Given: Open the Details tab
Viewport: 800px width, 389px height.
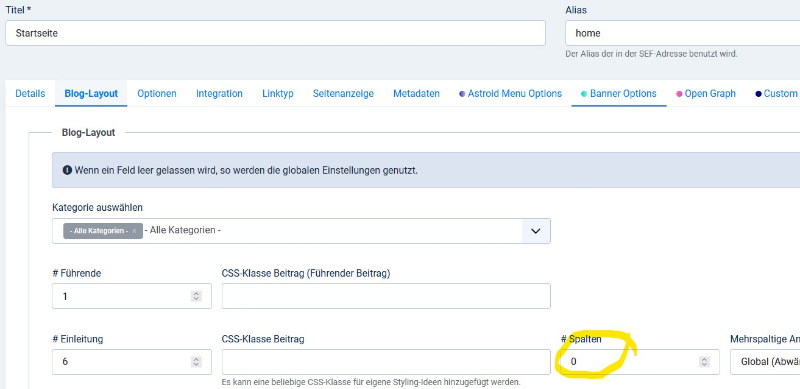Looking at the screenshot, I should tap(30, 93).
